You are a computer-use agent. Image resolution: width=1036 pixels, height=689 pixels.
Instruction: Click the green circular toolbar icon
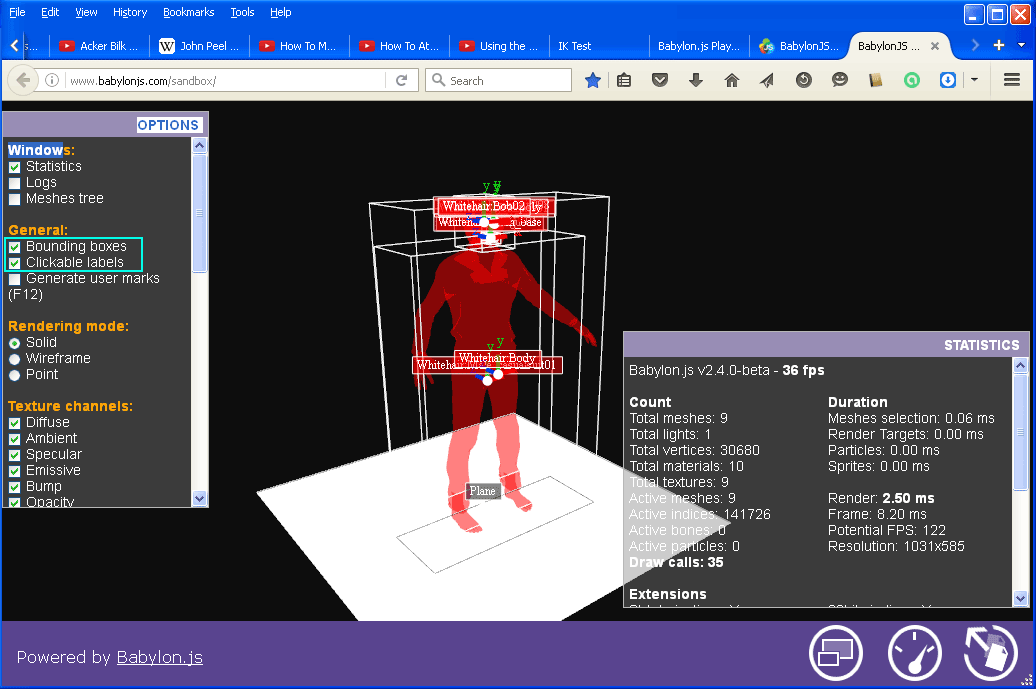[x=912, y=81]
